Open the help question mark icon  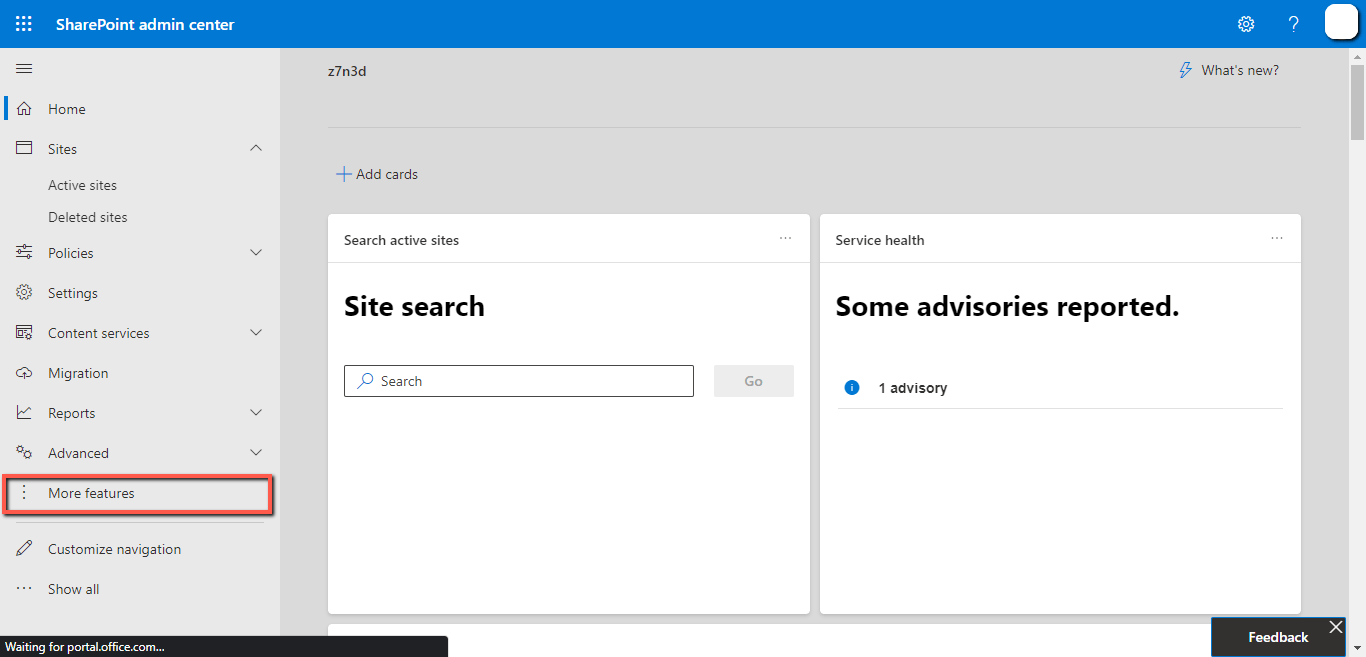tap(1293, 24)
